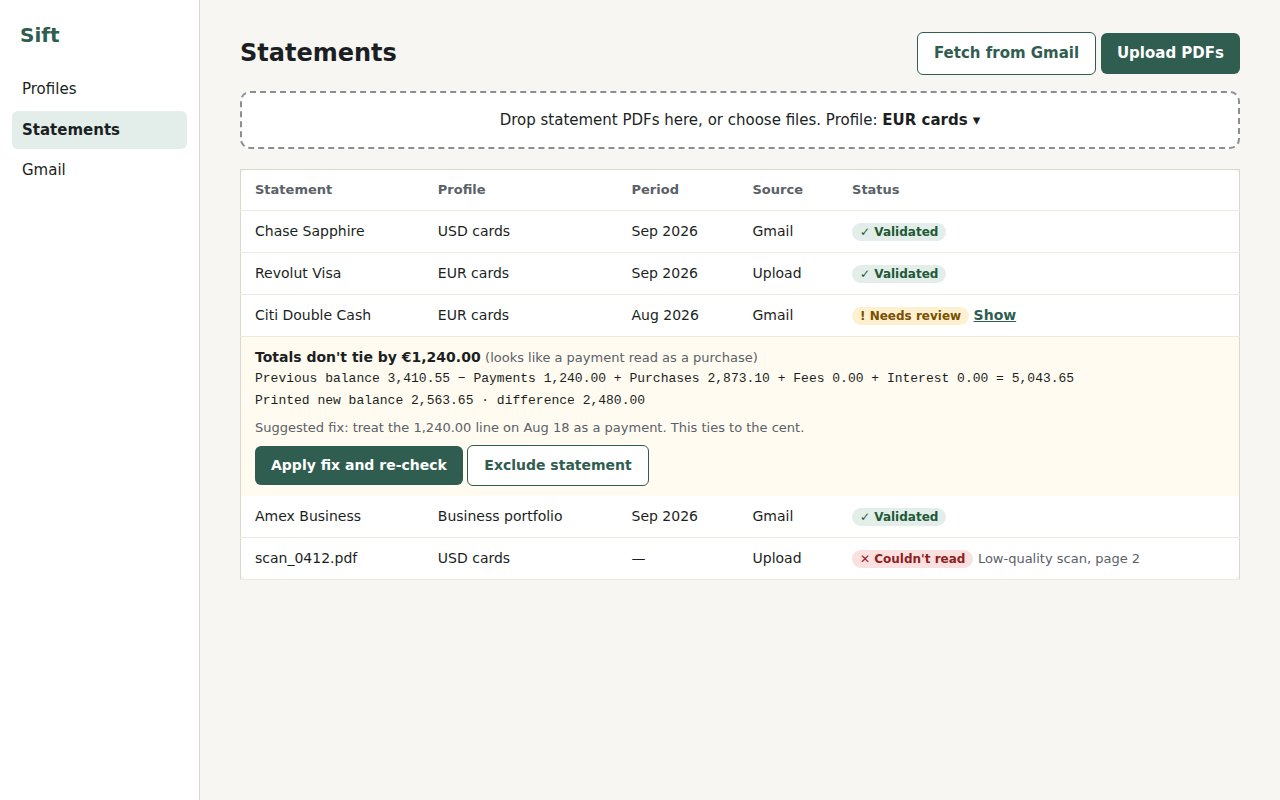
Task: Click Validated badge for Revolut Visa
Action: click(899, 274)
